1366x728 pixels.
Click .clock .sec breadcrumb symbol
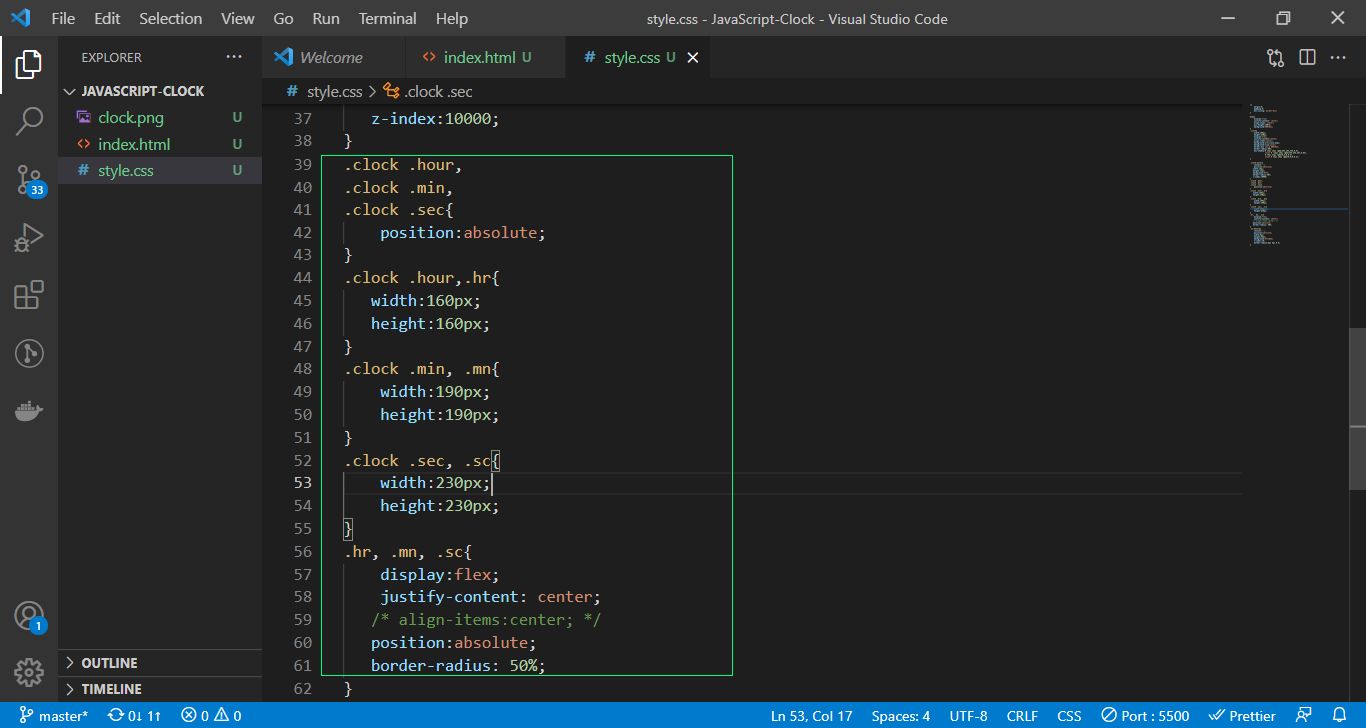pos(438,91)
